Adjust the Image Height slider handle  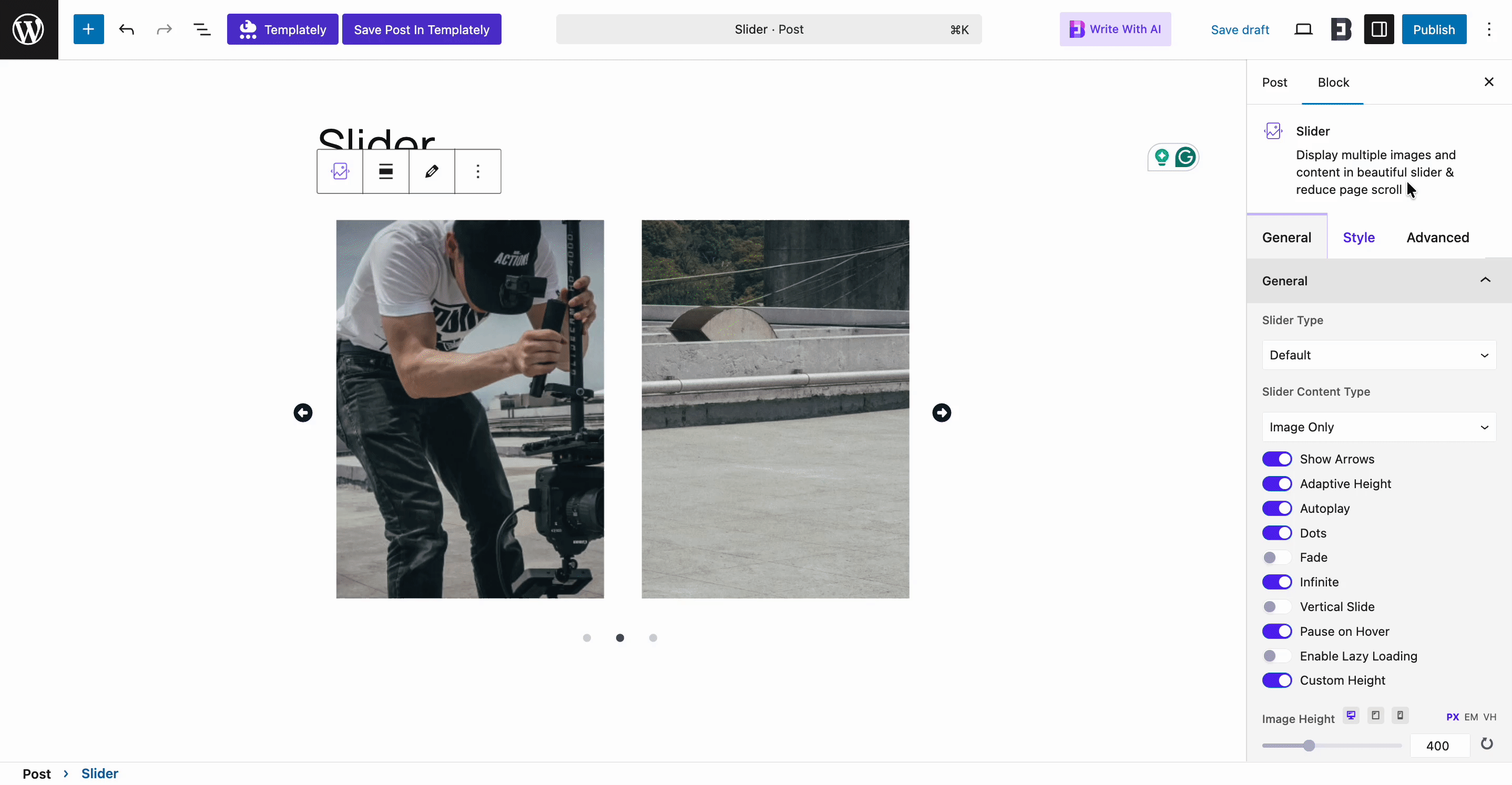point(1309,746)
